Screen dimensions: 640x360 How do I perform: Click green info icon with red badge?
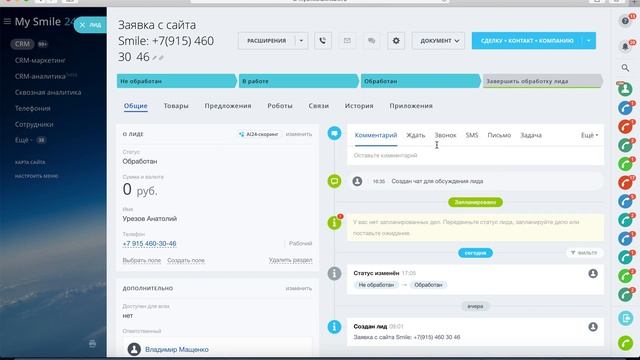pyautogui.click(x=335, y=222)
